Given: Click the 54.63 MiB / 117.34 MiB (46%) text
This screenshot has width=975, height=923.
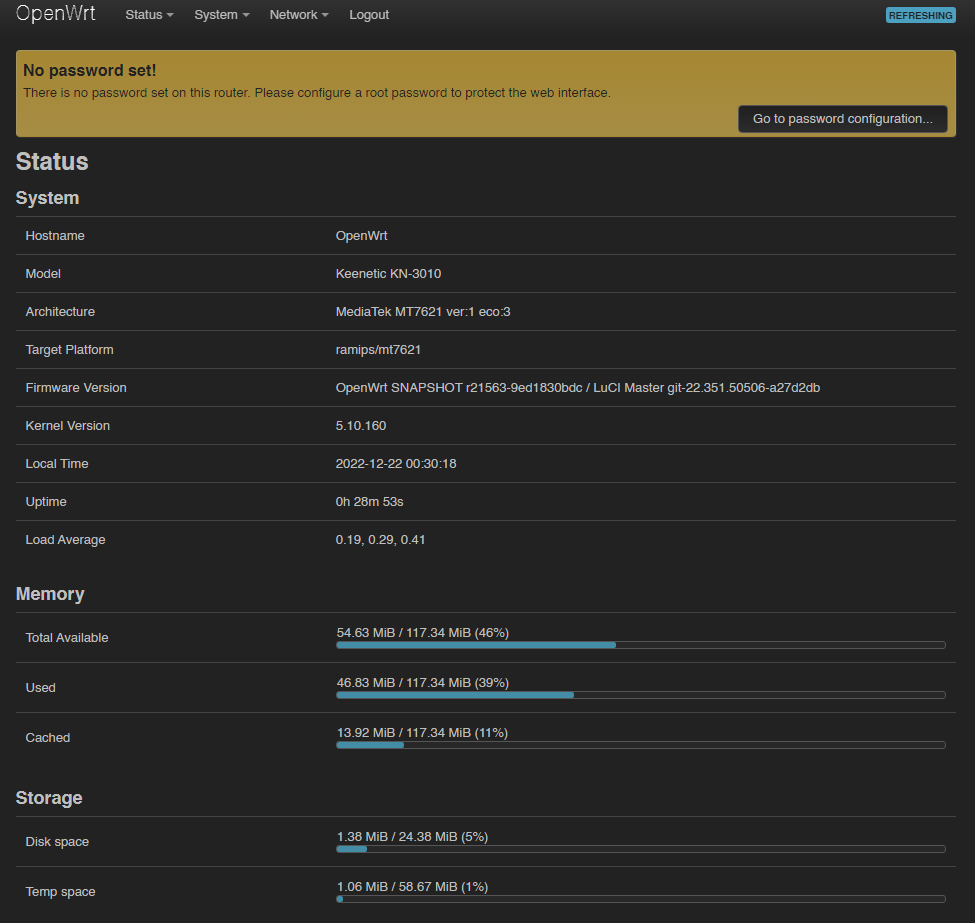Looking at the screenshot, I should pyautogui.click(x=423, y=633).
